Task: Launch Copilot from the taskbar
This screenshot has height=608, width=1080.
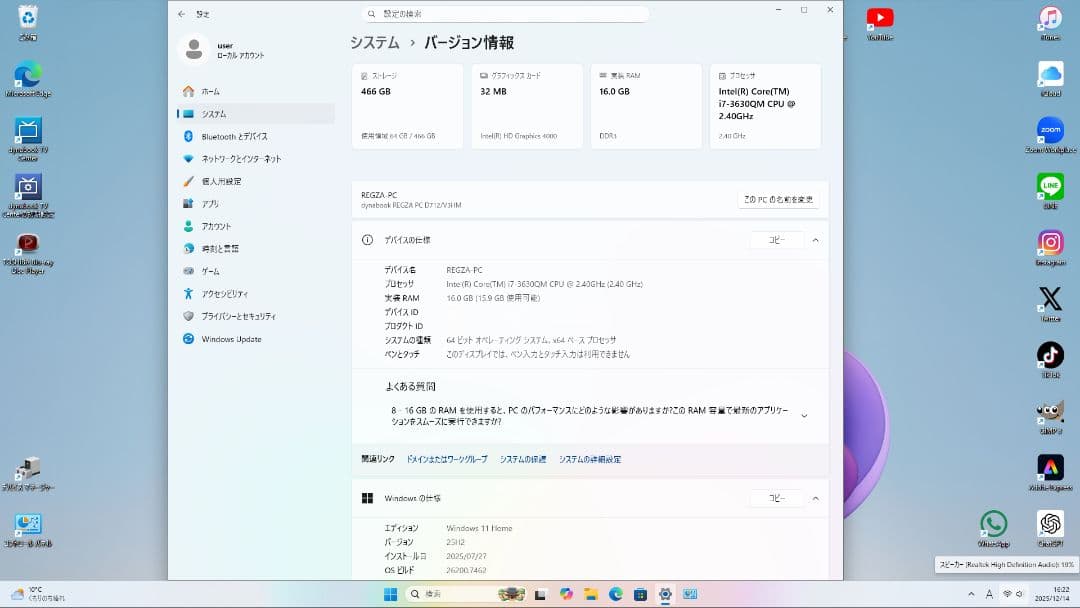Action: [x=567, y=593]
